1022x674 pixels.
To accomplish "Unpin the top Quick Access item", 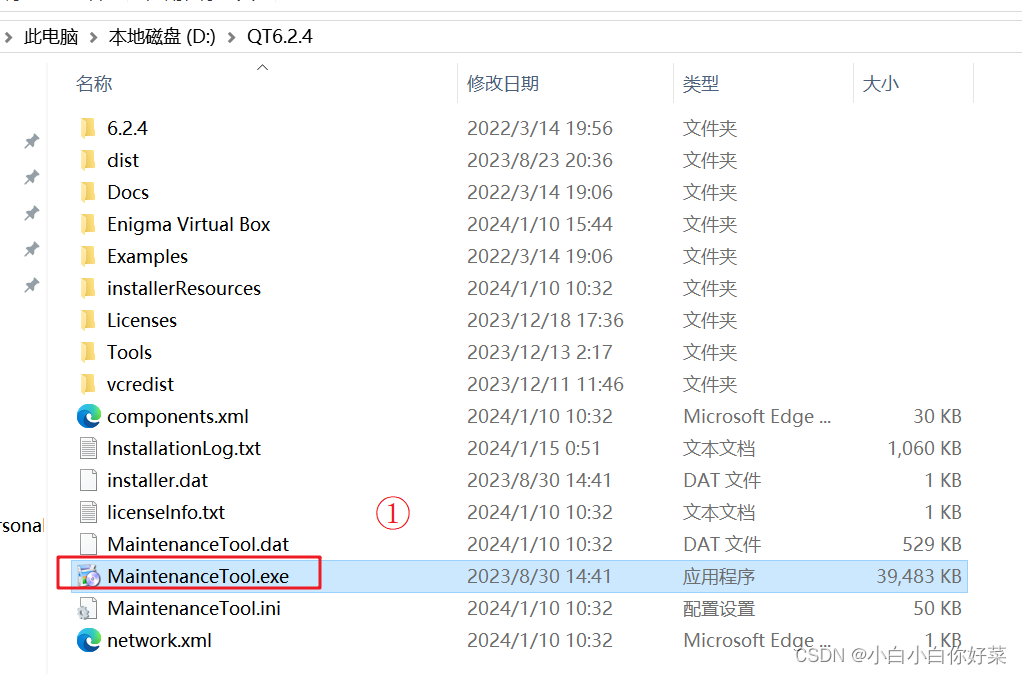I will point(30,141).
